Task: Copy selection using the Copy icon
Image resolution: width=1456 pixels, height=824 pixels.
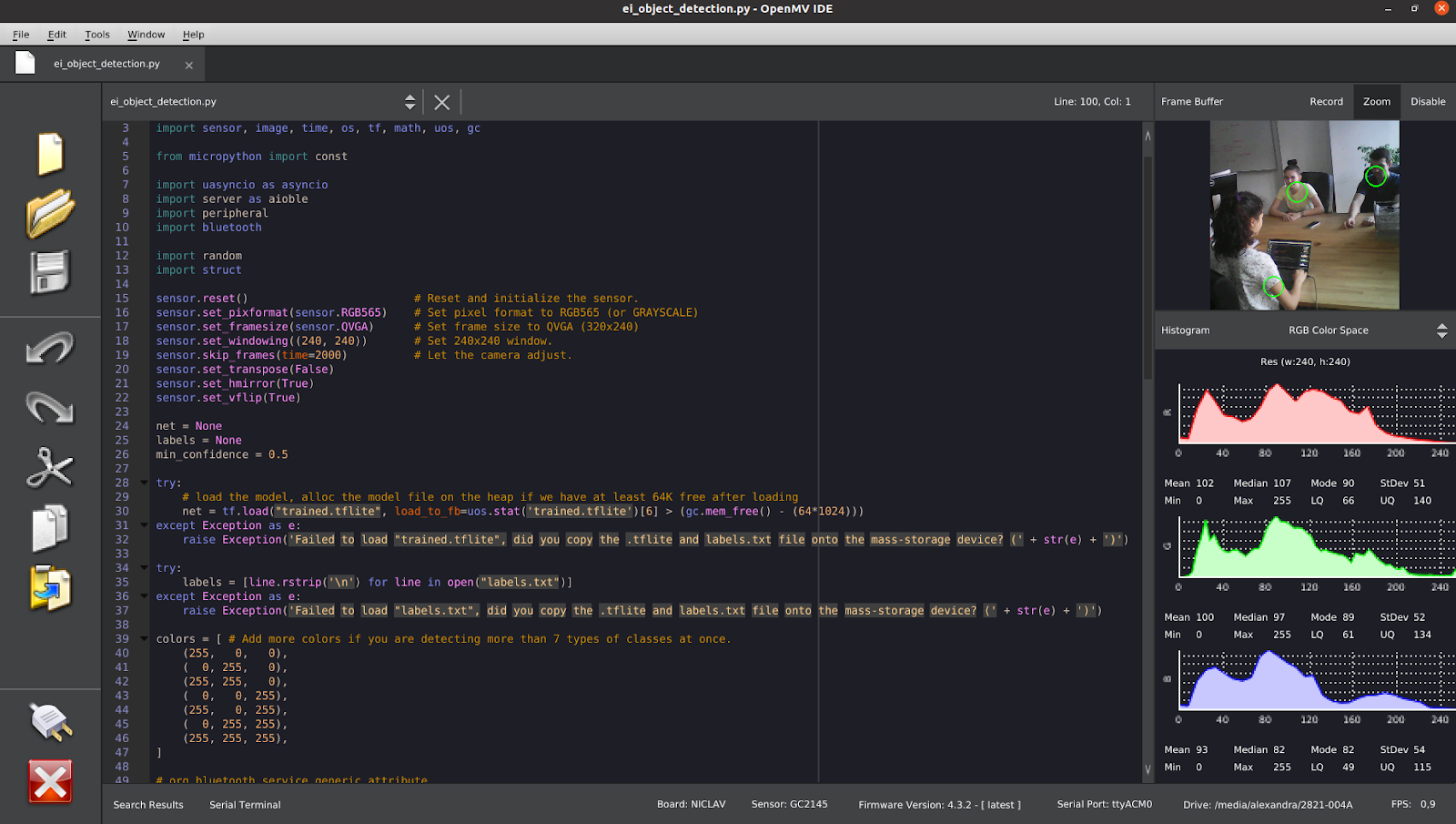Action: (50, 528)
